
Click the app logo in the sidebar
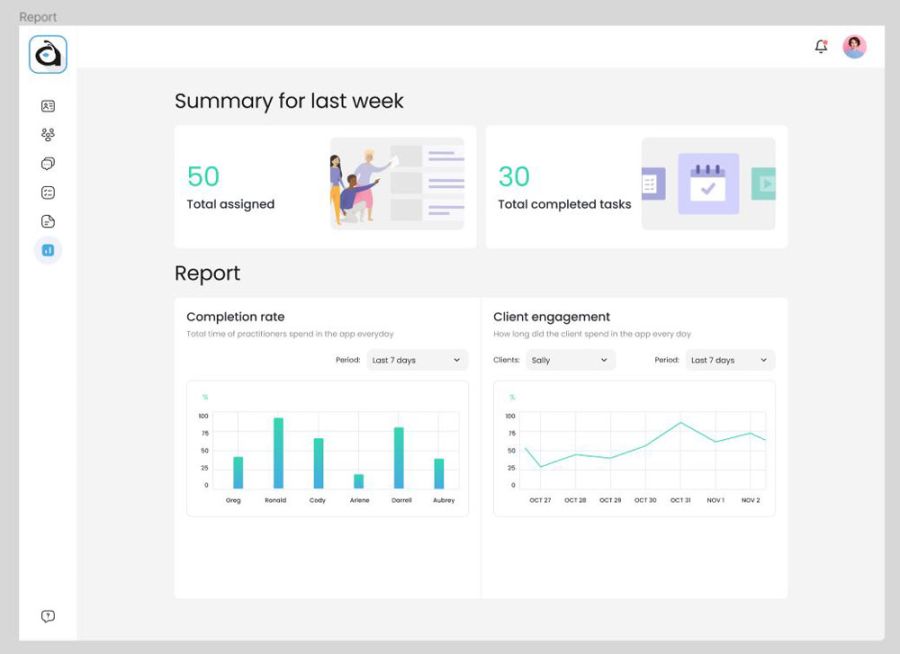(x=47, y=55)
